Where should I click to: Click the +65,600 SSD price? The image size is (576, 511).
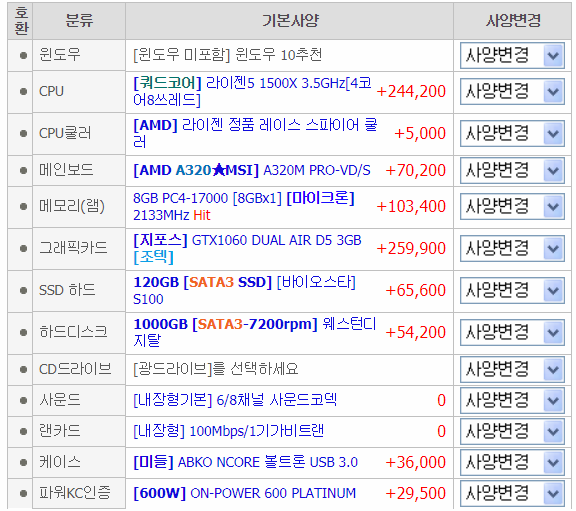click(415, 291)
